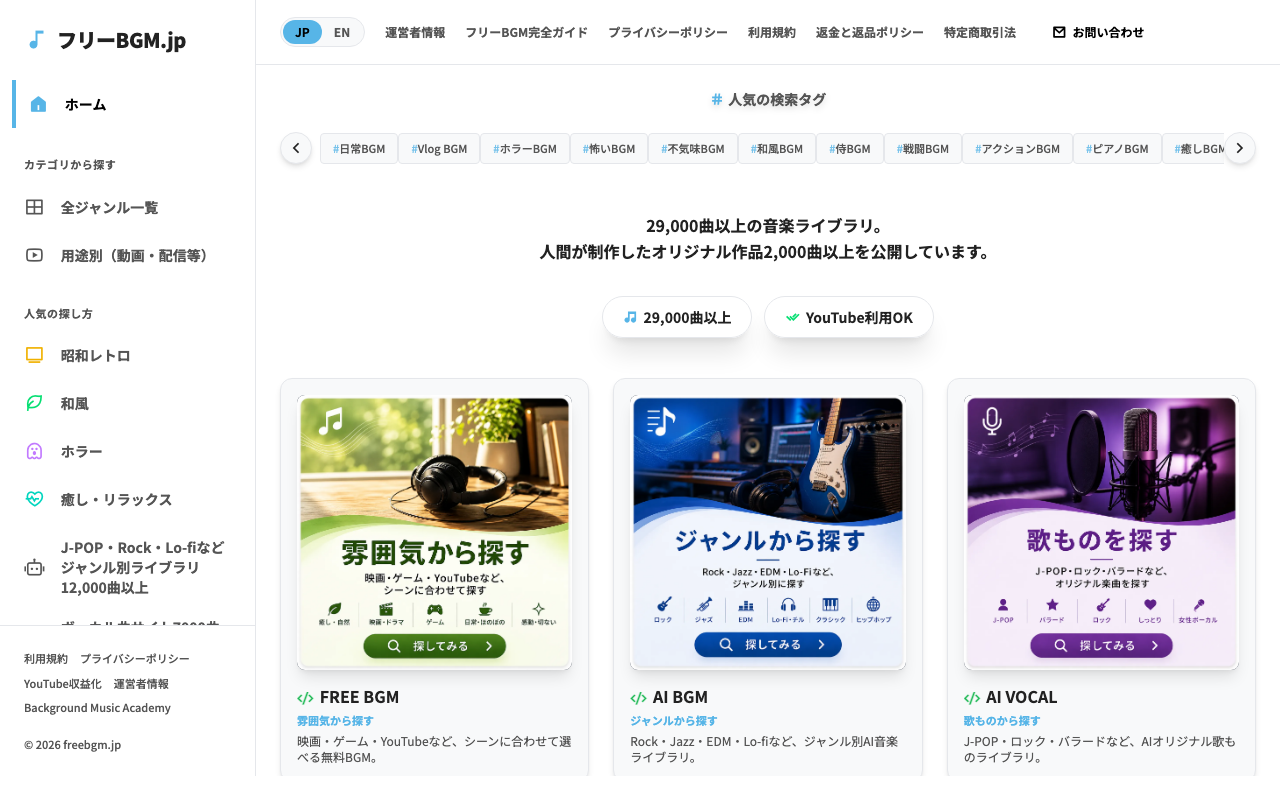The height and width of the screenshot is (800, 1280).
Task: Open Background Music Academy footer link
Action: point(97,708)
